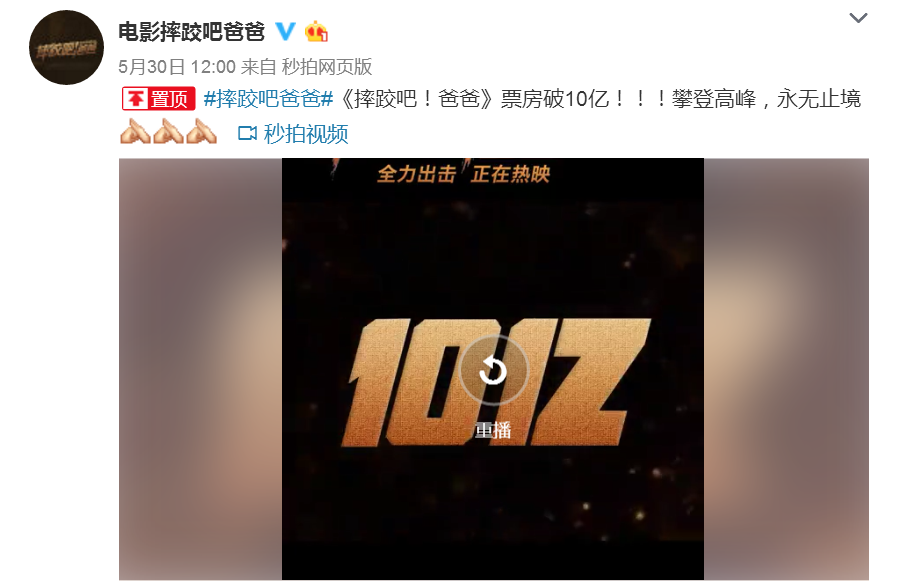Click the crown membership icon
This screenshot has height=582, width=898.
point(316,32)
